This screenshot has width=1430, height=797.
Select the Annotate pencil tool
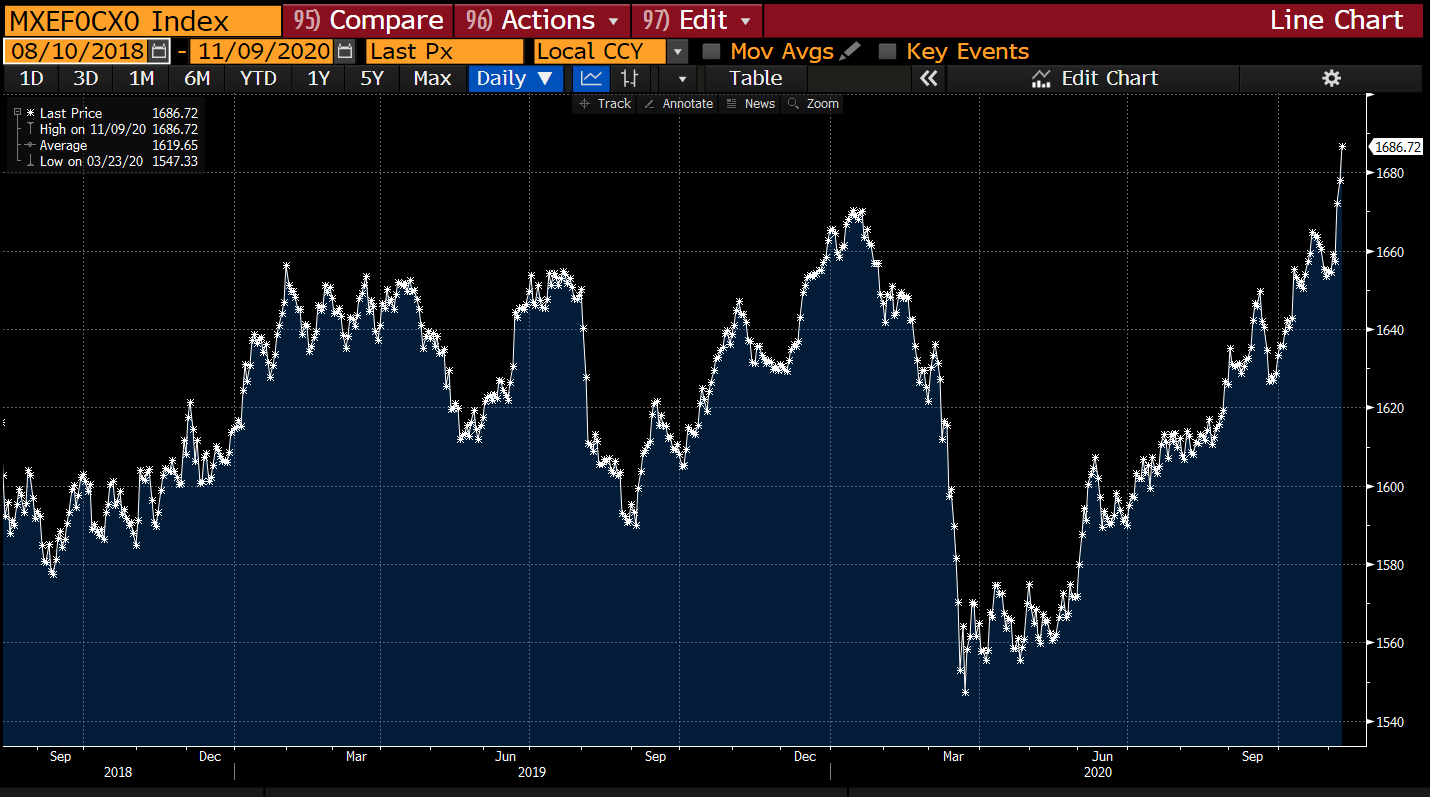[x=678, y=103]
